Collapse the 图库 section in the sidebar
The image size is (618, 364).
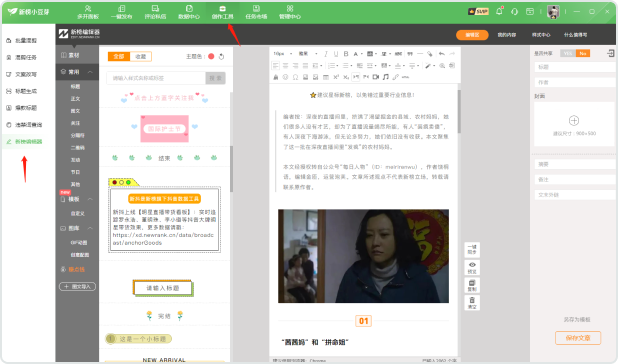pos(90,228)
